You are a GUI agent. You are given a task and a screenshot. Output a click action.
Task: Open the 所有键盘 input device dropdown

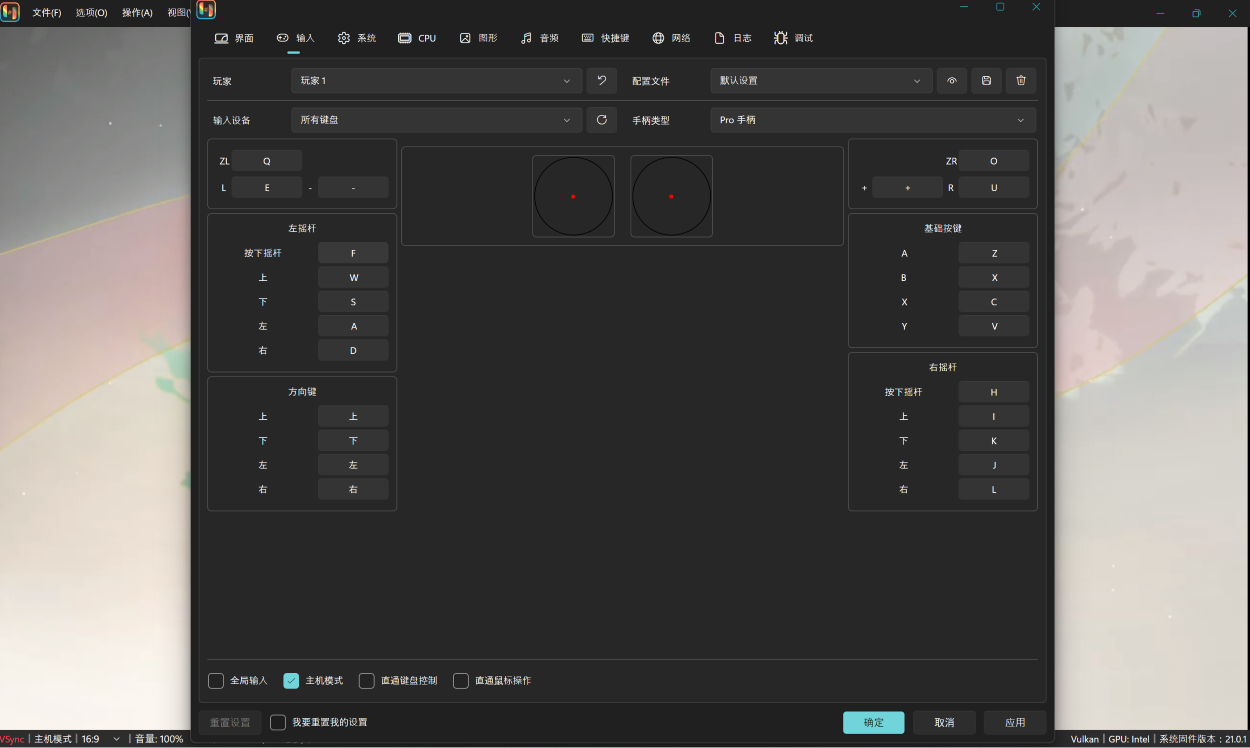(436, 120)
